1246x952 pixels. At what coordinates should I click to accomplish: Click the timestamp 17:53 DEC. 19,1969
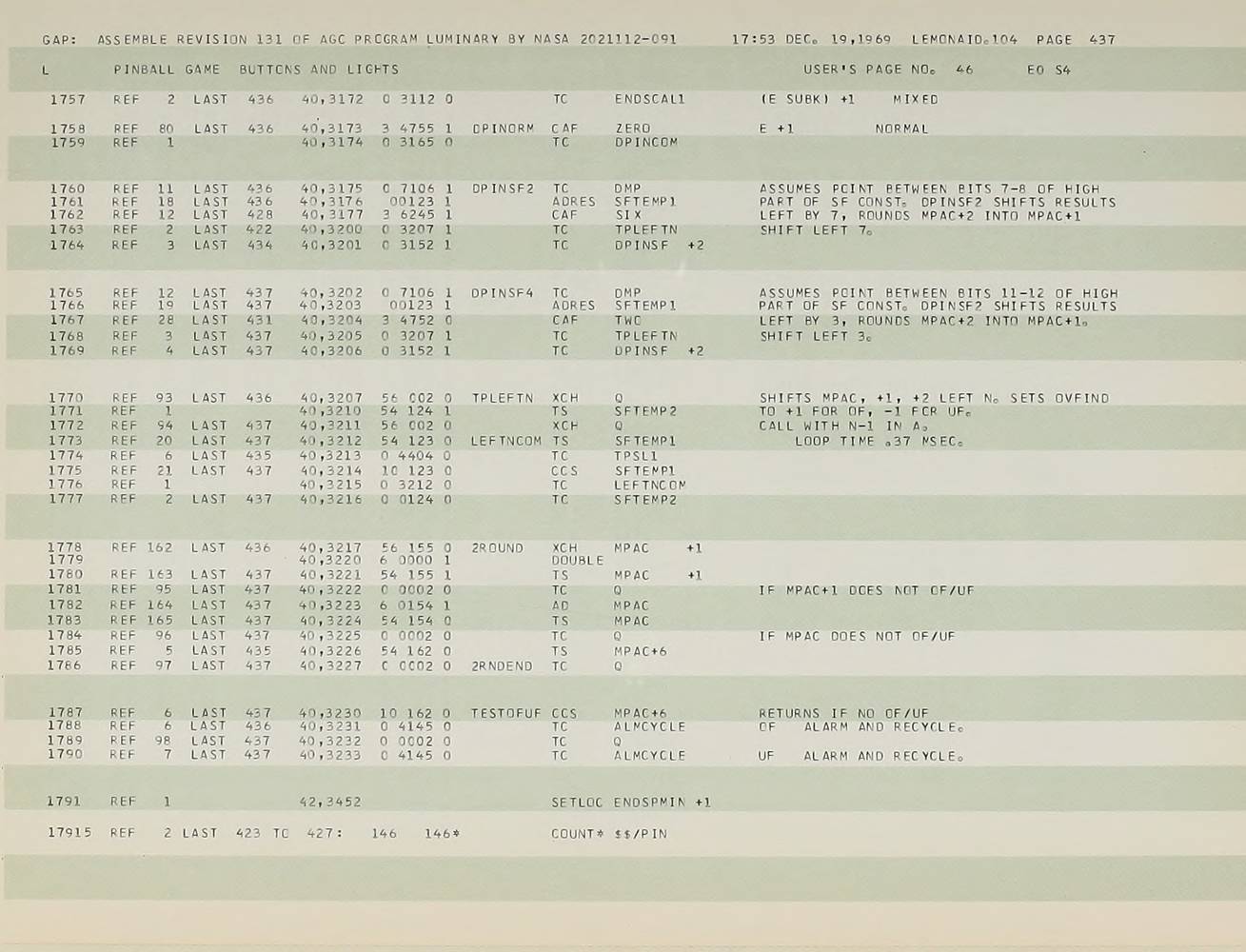pos(812,40)
